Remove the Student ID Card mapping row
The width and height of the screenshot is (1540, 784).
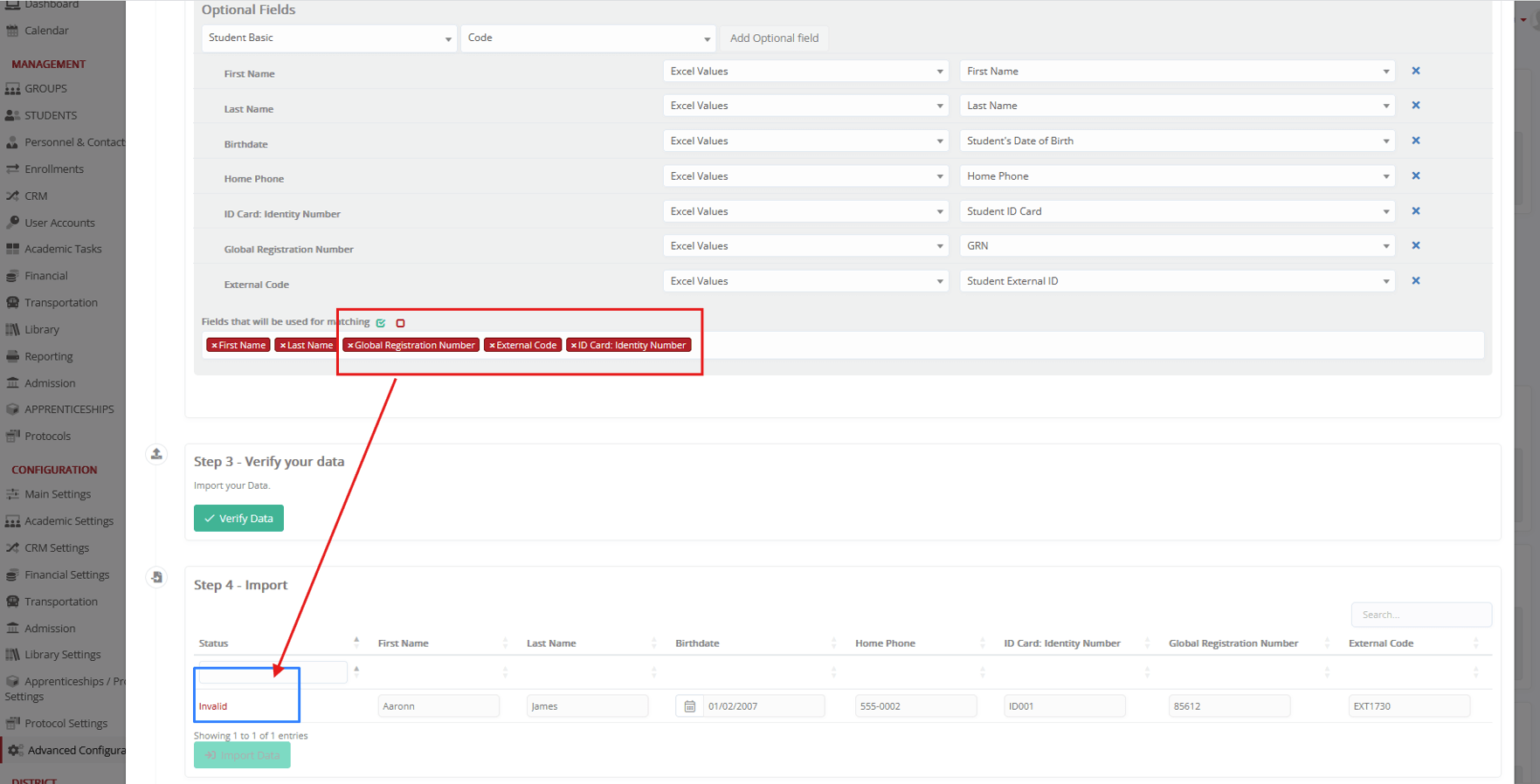tap(1415, 211)
